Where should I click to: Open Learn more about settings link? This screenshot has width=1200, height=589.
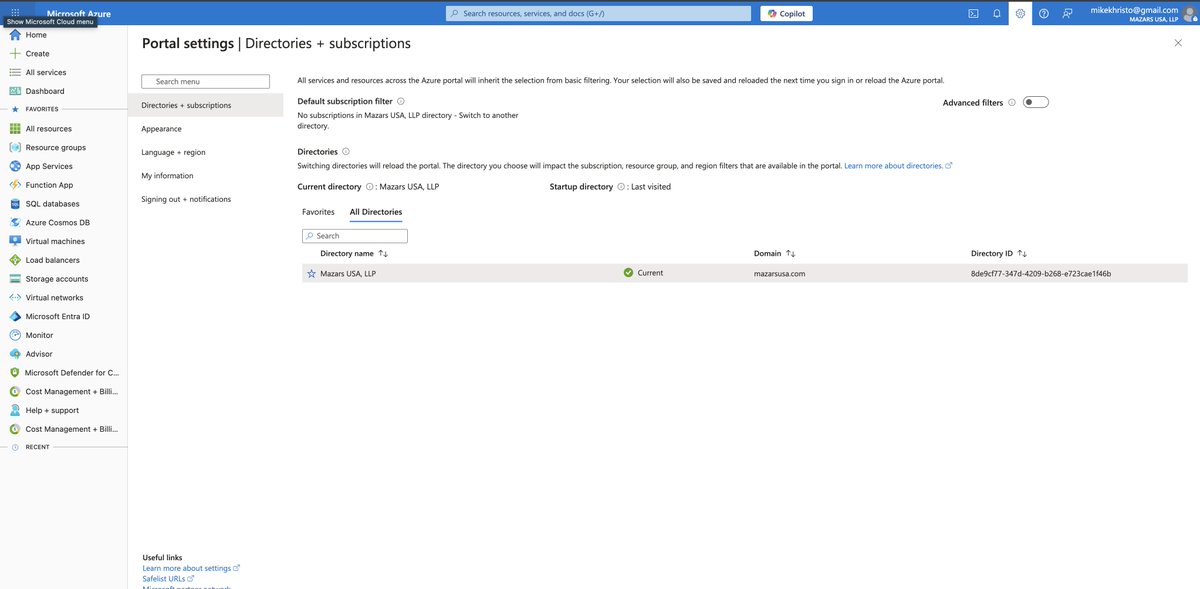click(191, 568)
